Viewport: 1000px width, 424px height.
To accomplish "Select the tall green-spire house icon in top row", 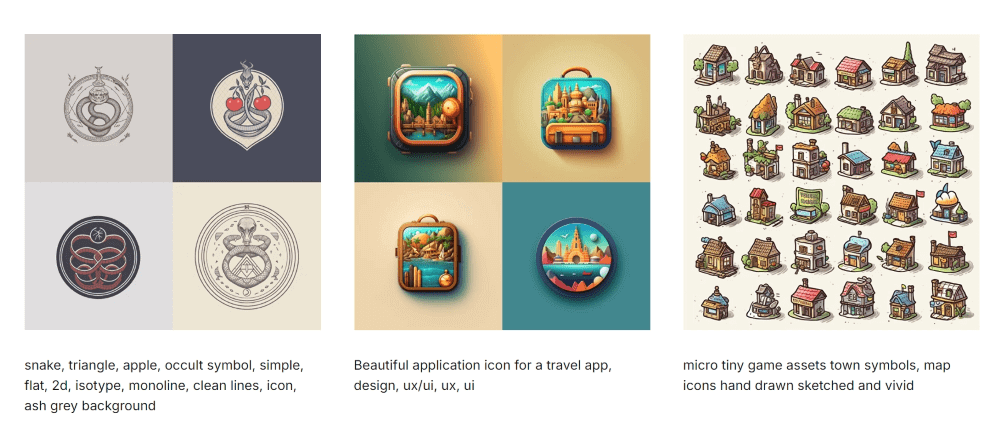I will click(900, 66).
